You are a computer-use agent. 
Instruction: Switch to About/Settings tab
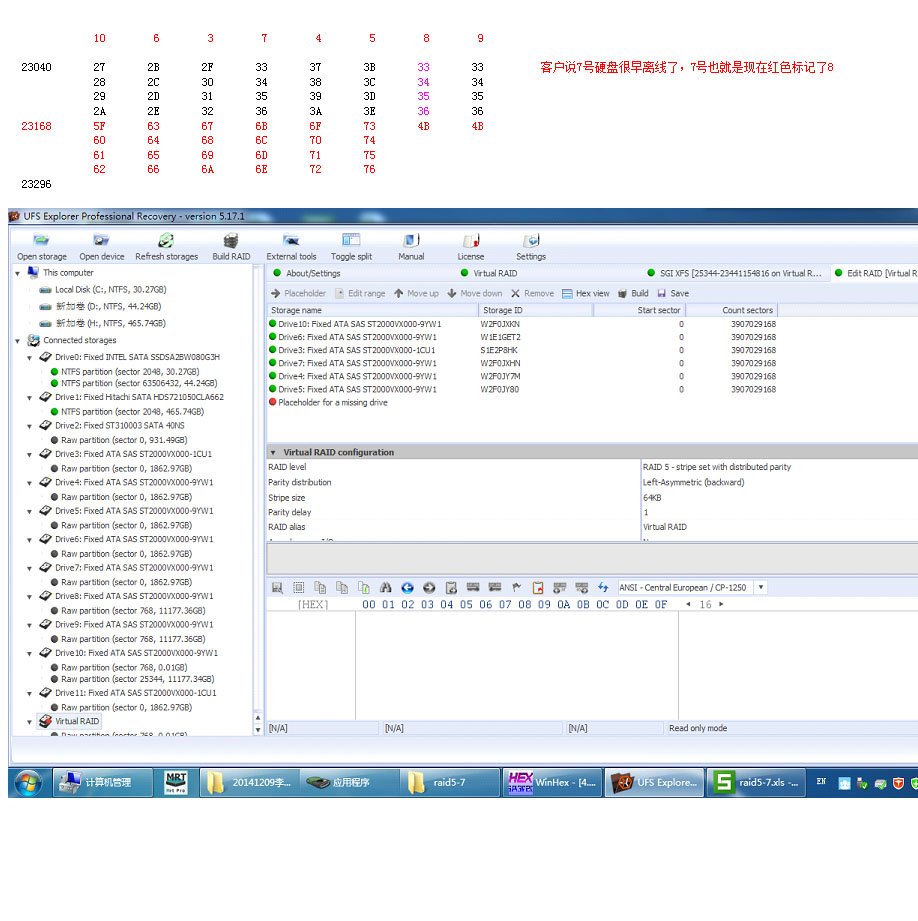(307, 273)
